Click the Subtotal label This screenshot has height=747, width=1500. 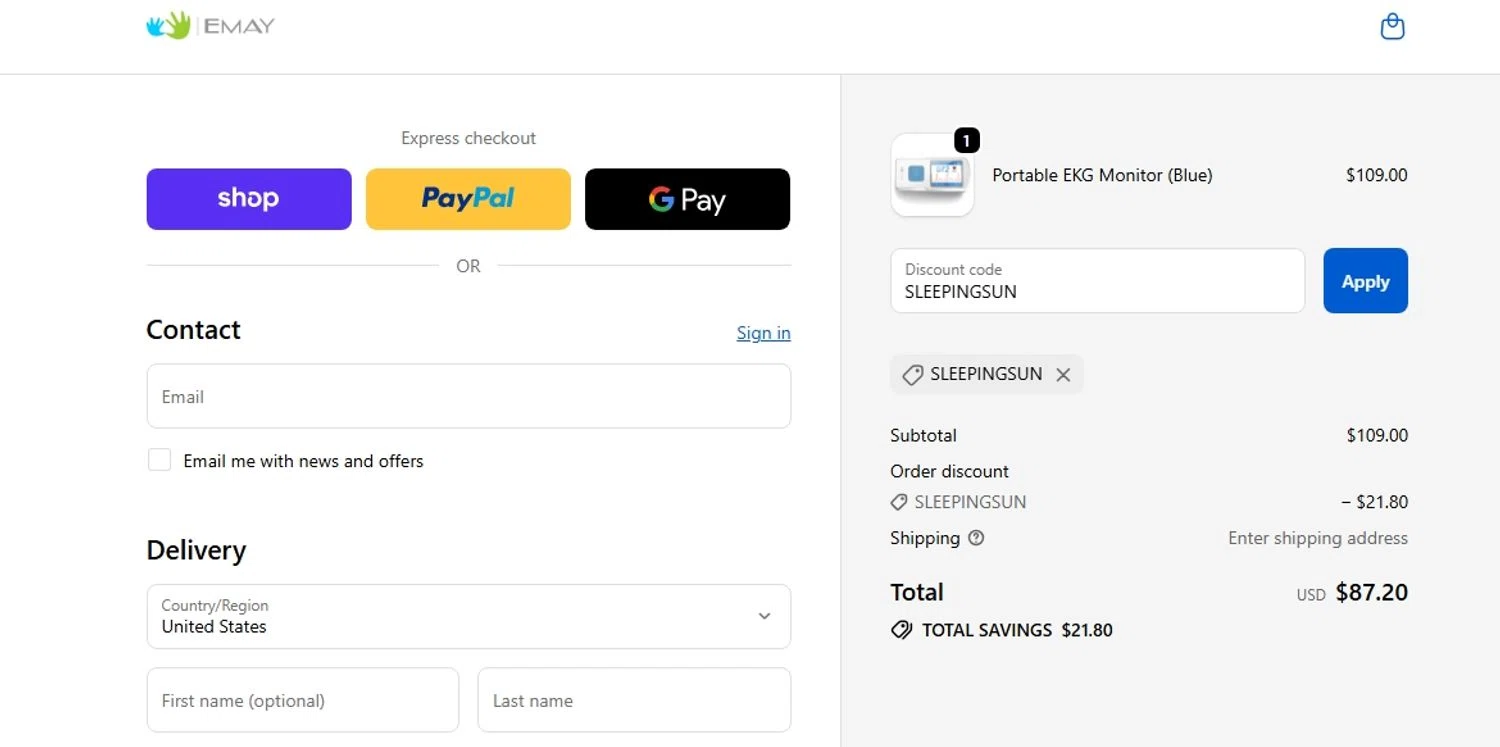(923, 436)
